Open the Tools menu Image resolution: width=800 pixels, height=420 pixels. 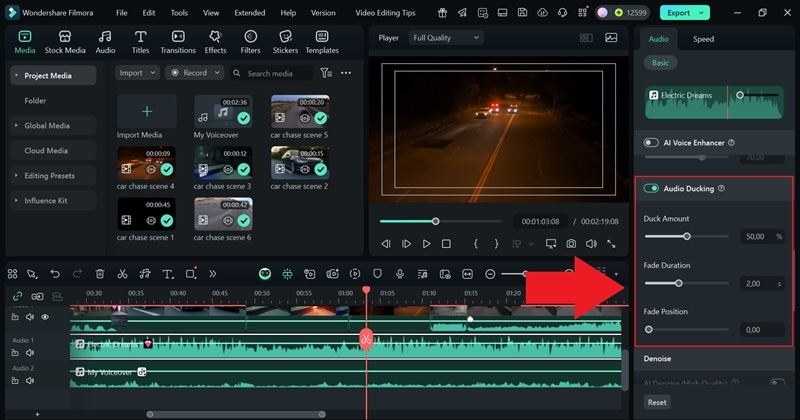tap(179, 13)
